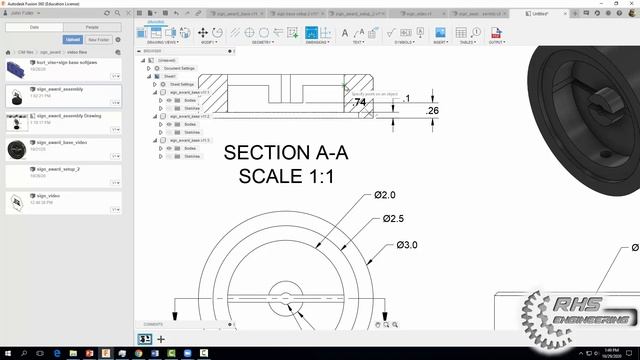Click the New Folder button
This screenshot has height=360, width=640.
[98, 40]
